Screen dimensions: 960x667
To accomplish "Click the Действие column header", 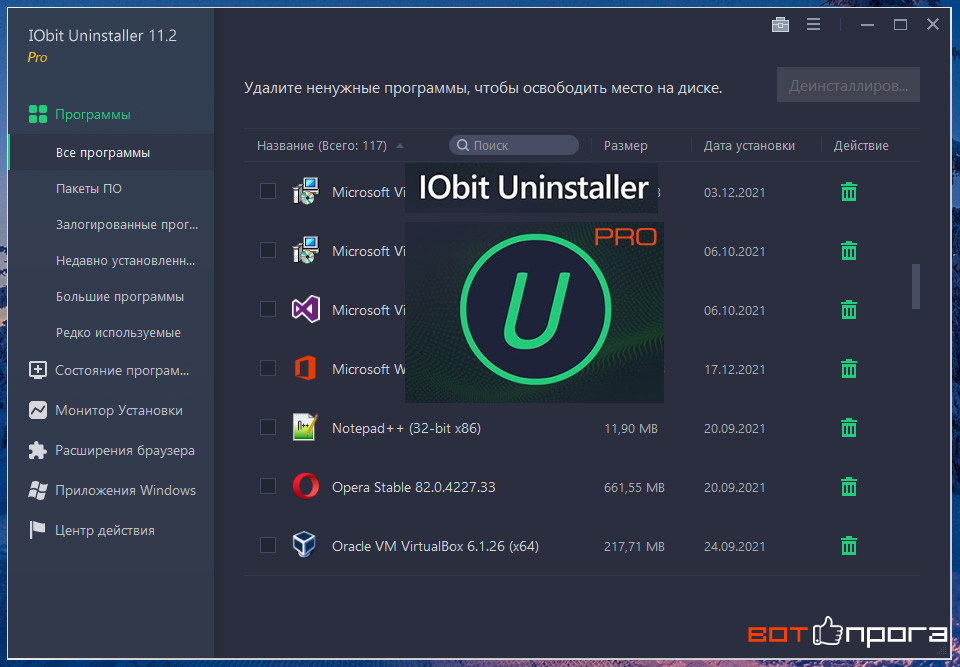I will pos(861,146).
